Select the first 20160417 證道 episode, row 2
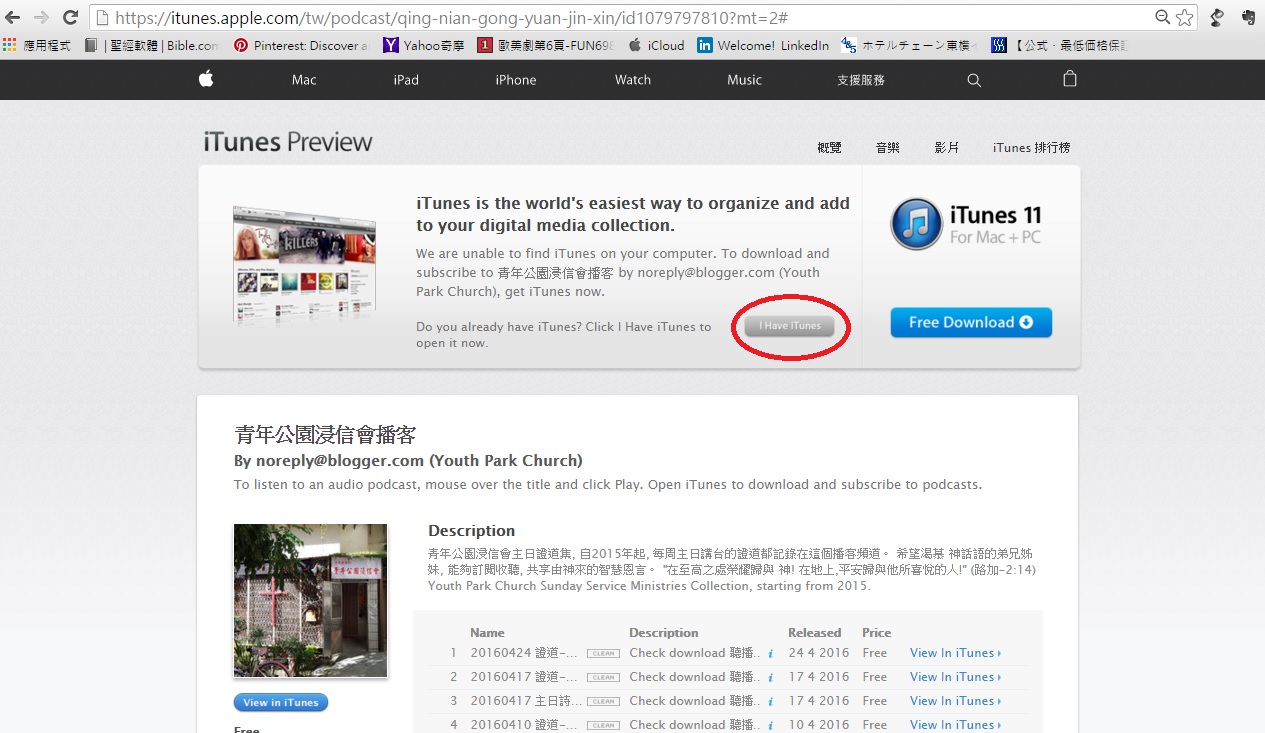The height and width of the screenshot is (733, 1265). tap(524, 677)
